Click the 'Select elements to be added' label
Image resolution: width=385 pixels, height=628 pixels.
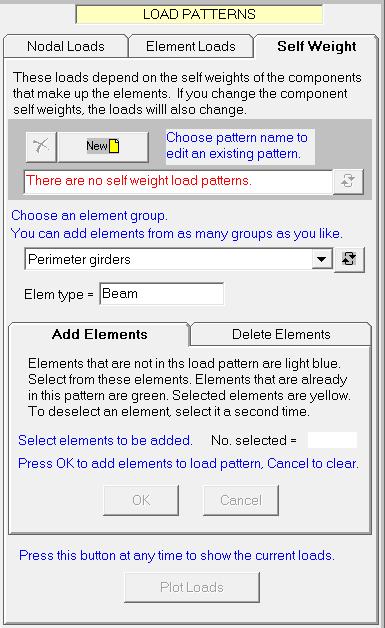tap(105, 441)
